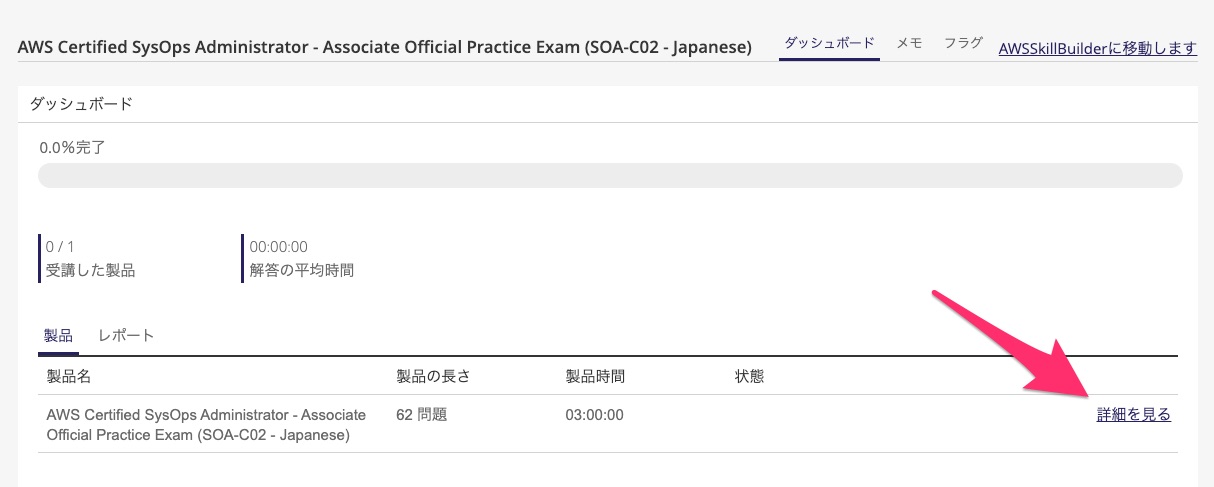Switch to the メモ tab
The height and width of the screenshot is (487, 1214).
[x=909, y=43]
